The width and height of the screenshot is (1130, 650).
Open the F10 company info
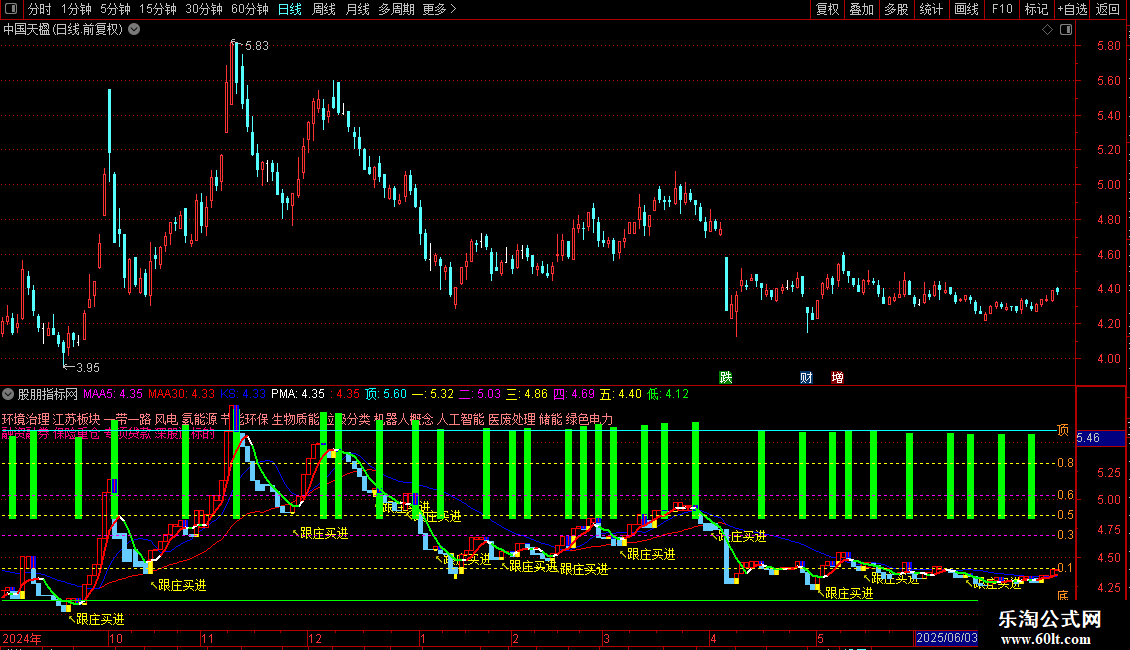tap(1002, 9)
